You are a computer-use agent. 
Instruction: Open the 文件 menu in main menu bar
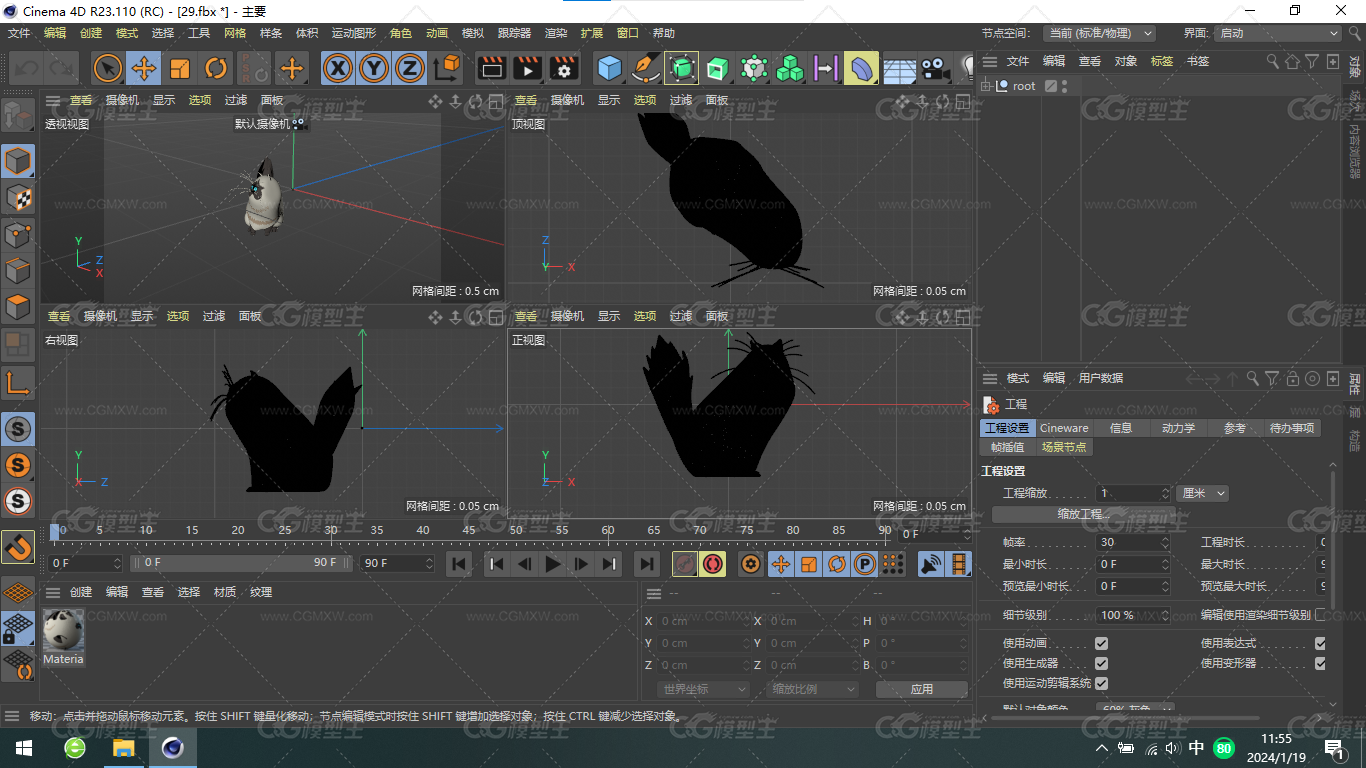click(19, 33)
